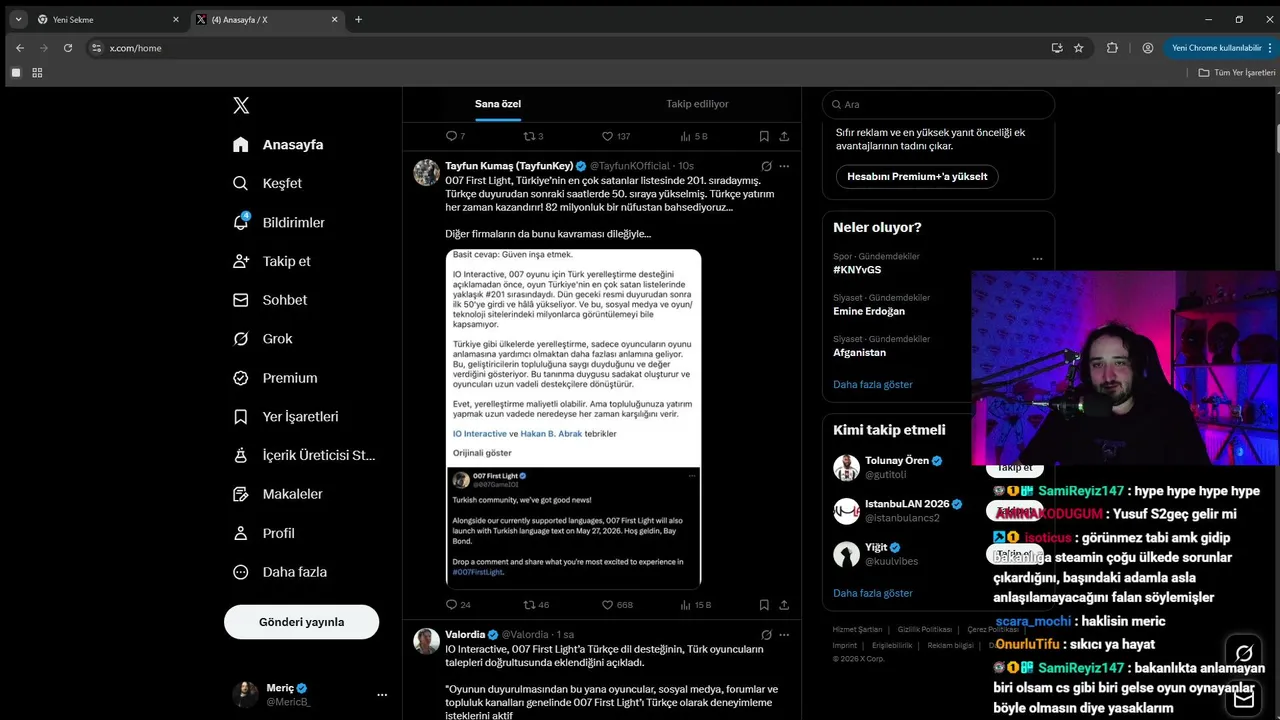The image size is (1280, 720).
Task: Switch to Takip ediyor tab
Action: click(697, 104)
